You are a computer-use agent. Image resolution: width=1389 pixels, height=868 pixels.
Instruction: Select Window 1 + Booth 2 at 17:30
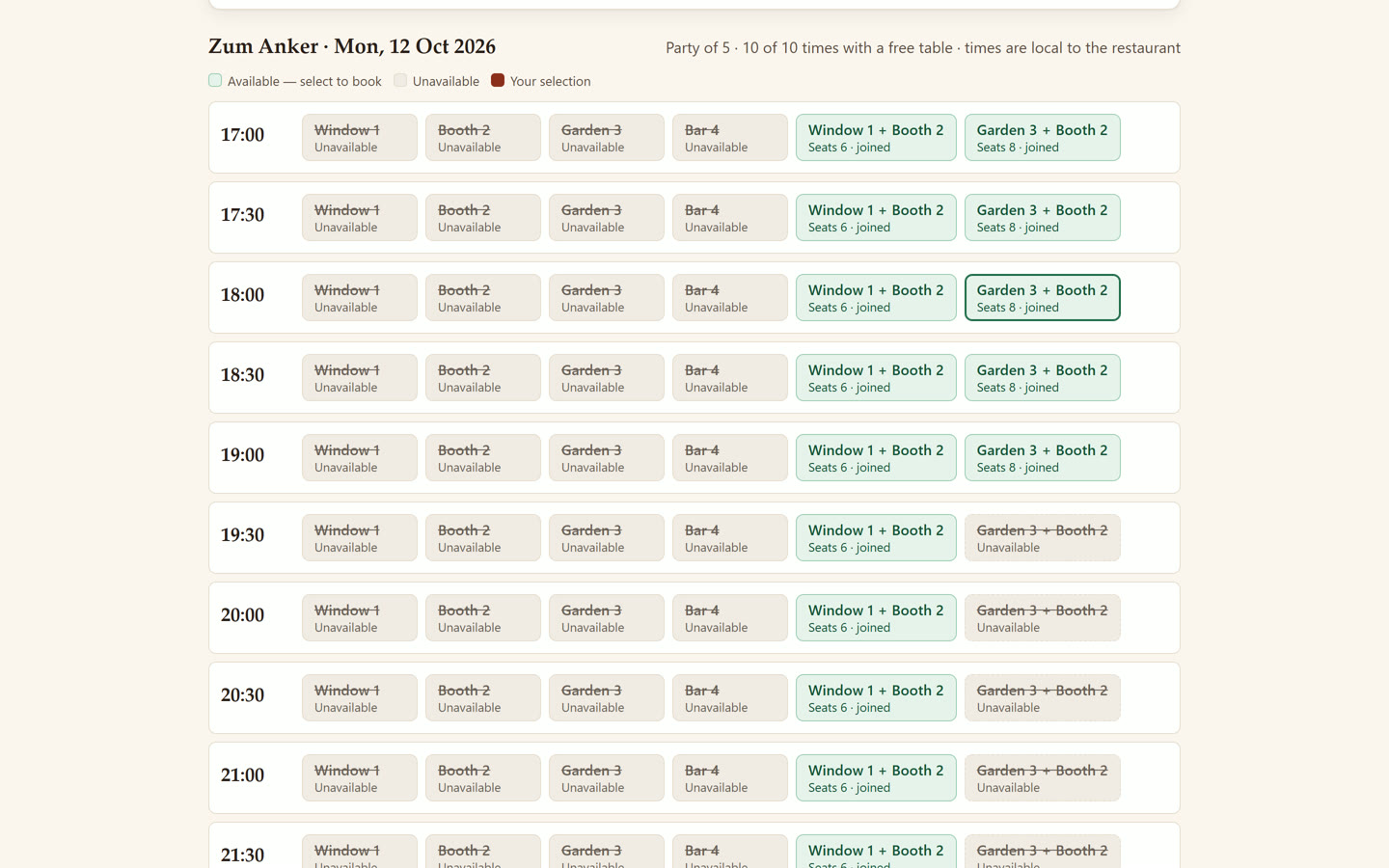point(876,218)
